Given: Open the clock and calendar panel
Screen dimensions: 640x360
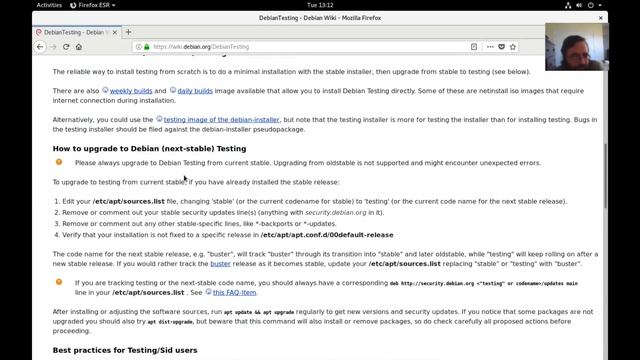Looking at the screenshot, I should (320, 5).
